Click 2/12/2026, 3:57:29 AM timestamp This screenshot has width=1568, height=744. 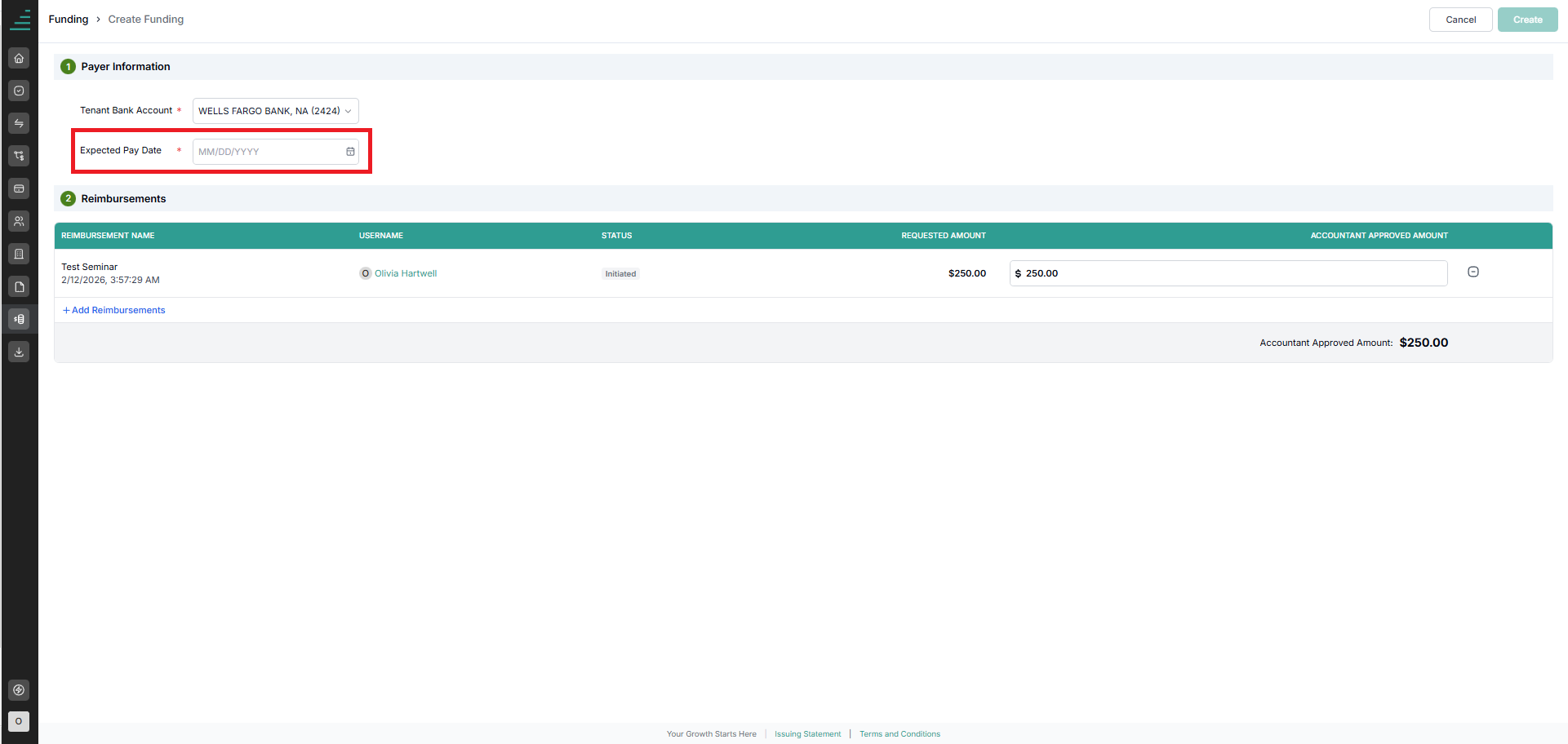pos(110,280)
